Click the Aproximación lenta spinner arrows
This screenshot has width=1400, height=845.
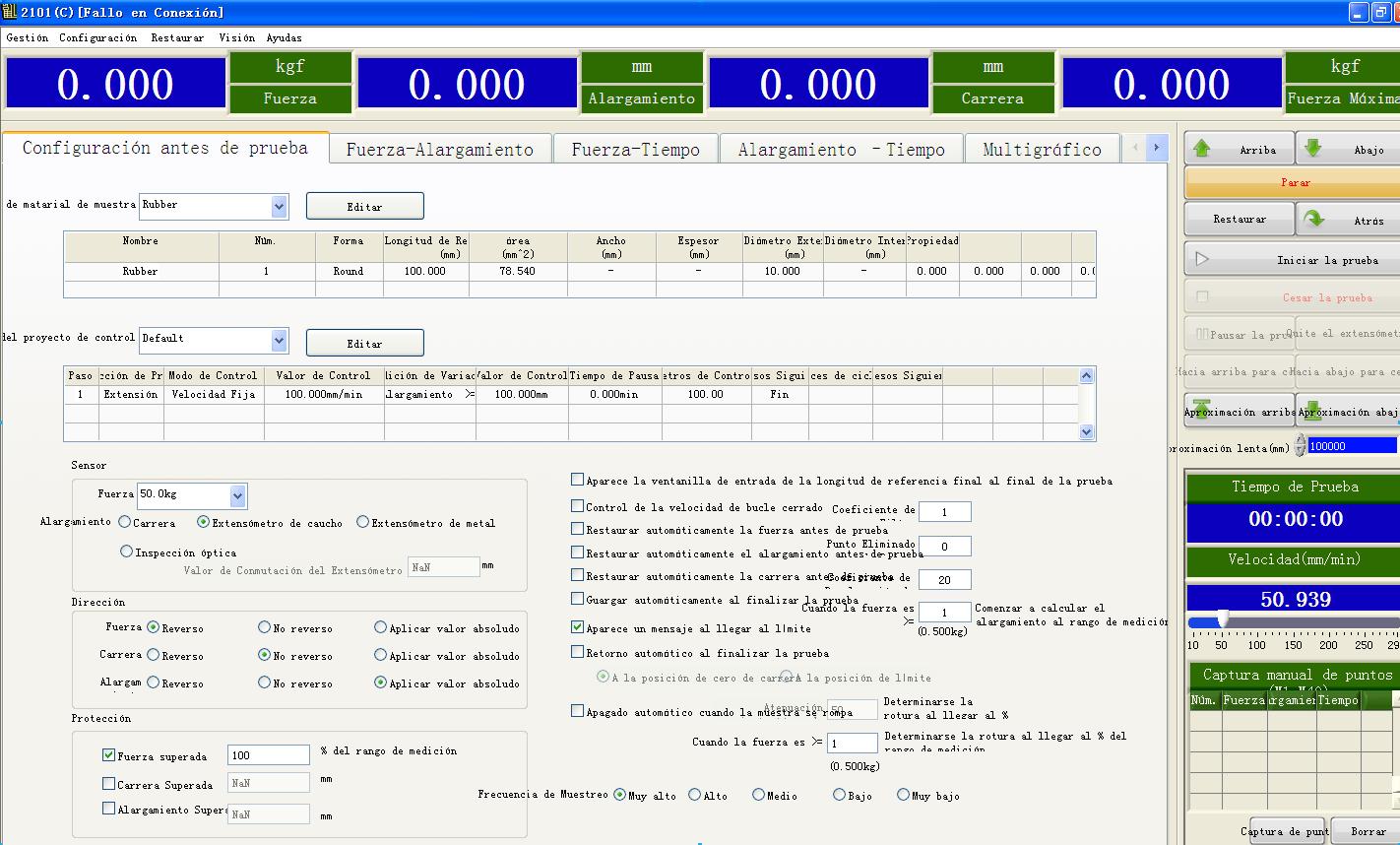(1300, 446)
